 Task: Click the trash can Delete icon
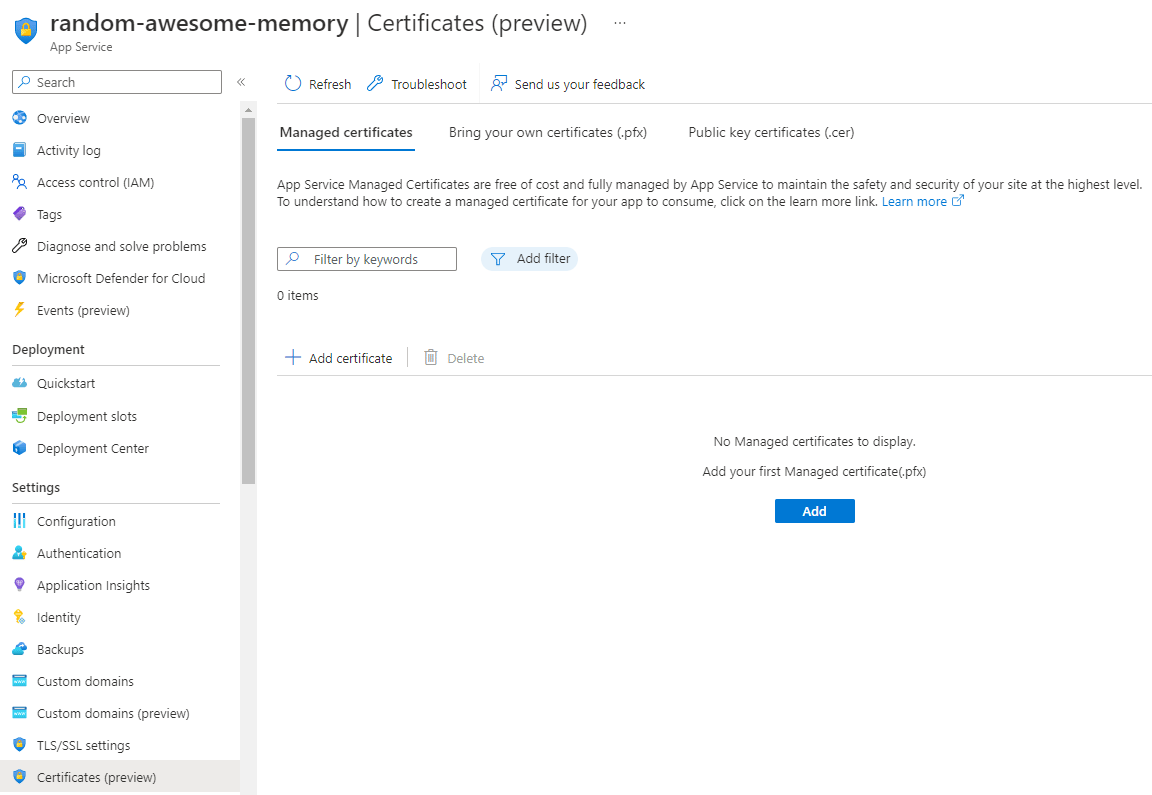click(x=431, y=357)
